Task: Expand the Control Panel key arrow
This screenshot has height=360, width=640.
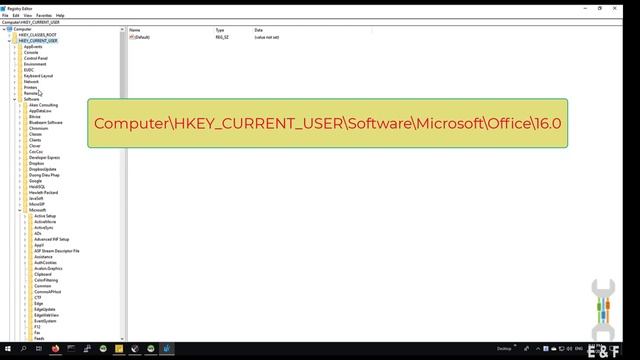Action: pos(15,58)
